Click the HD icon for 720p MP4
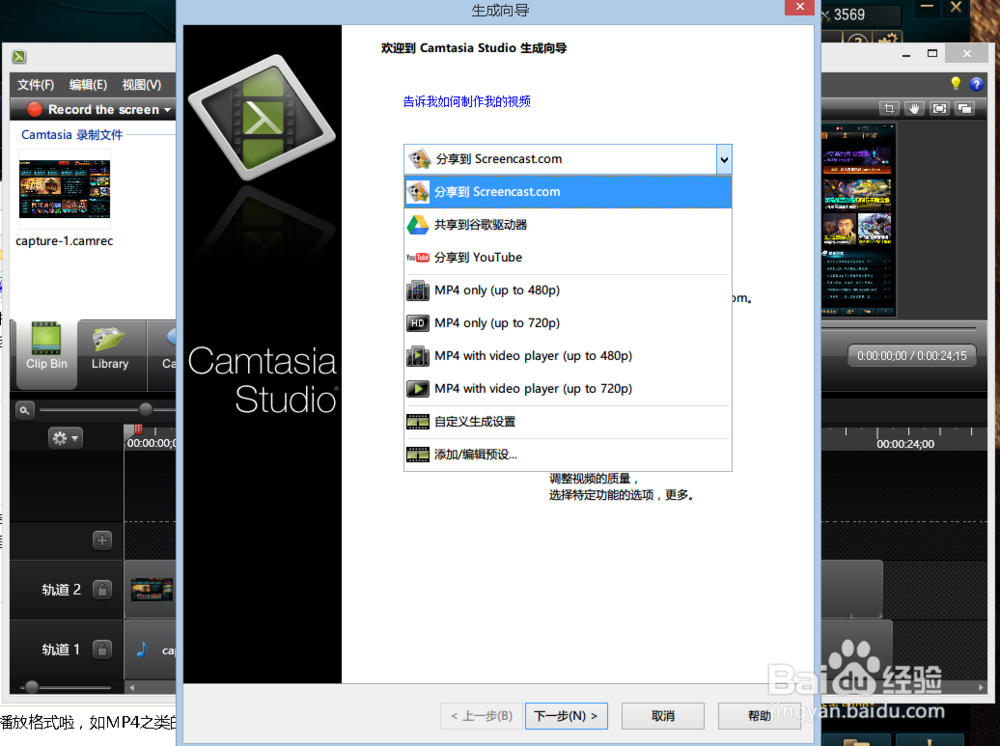 click(418, 323)
